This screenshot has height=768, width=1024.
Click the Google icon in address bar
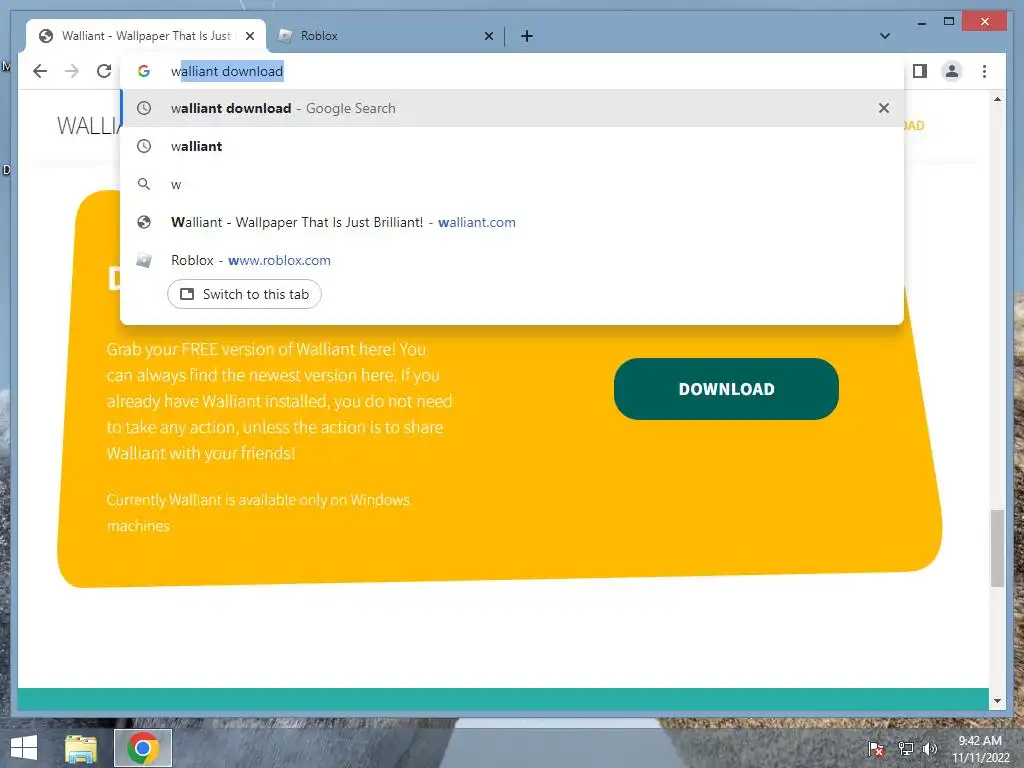pos(144,71)
